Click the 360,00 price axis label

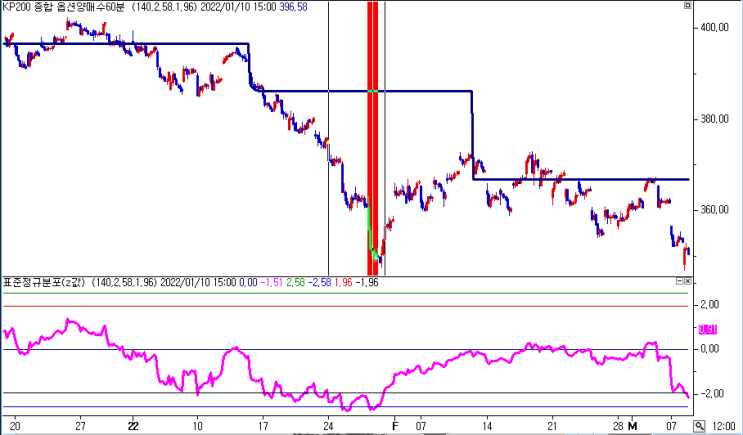[714, 210]
